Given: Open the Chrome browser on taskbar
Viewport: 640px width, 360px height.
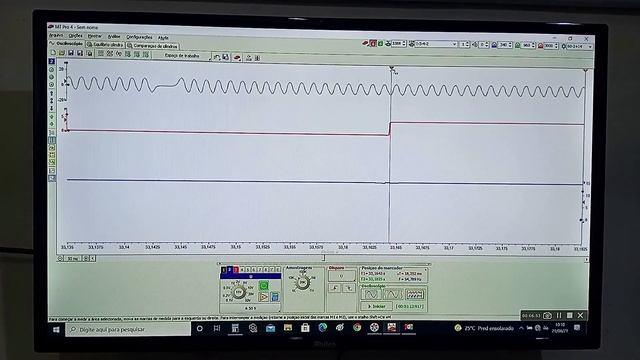Looking at the screenshot, I should [357, 327].
